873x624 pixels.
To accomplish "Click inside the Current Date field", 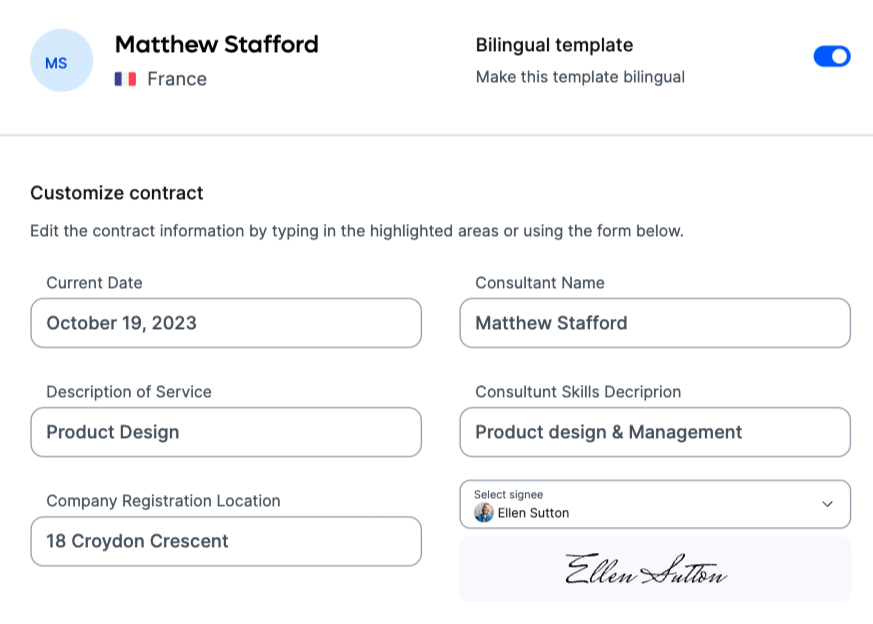I will coord(225,323).
